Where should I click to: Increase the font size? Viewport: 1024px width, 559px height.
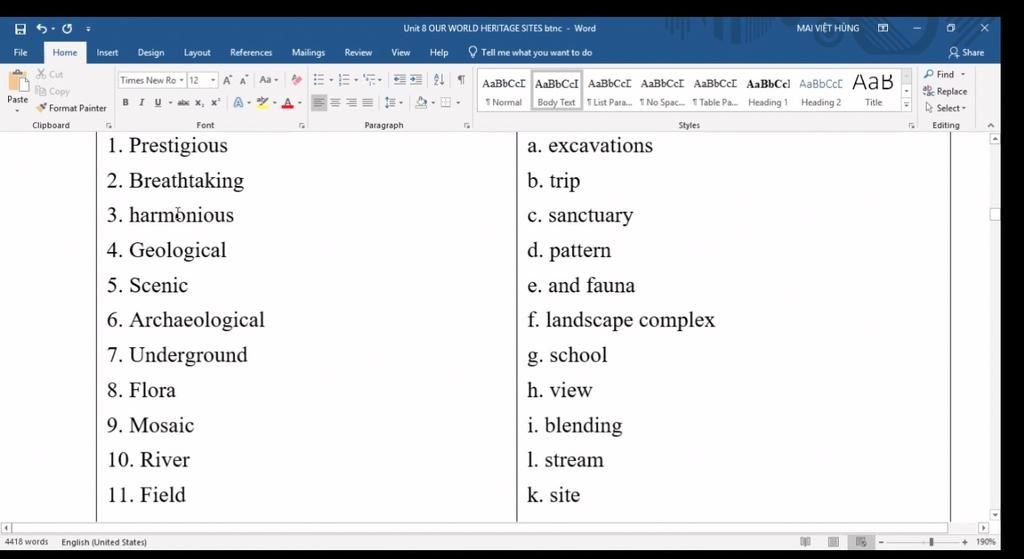coord(227,80)
